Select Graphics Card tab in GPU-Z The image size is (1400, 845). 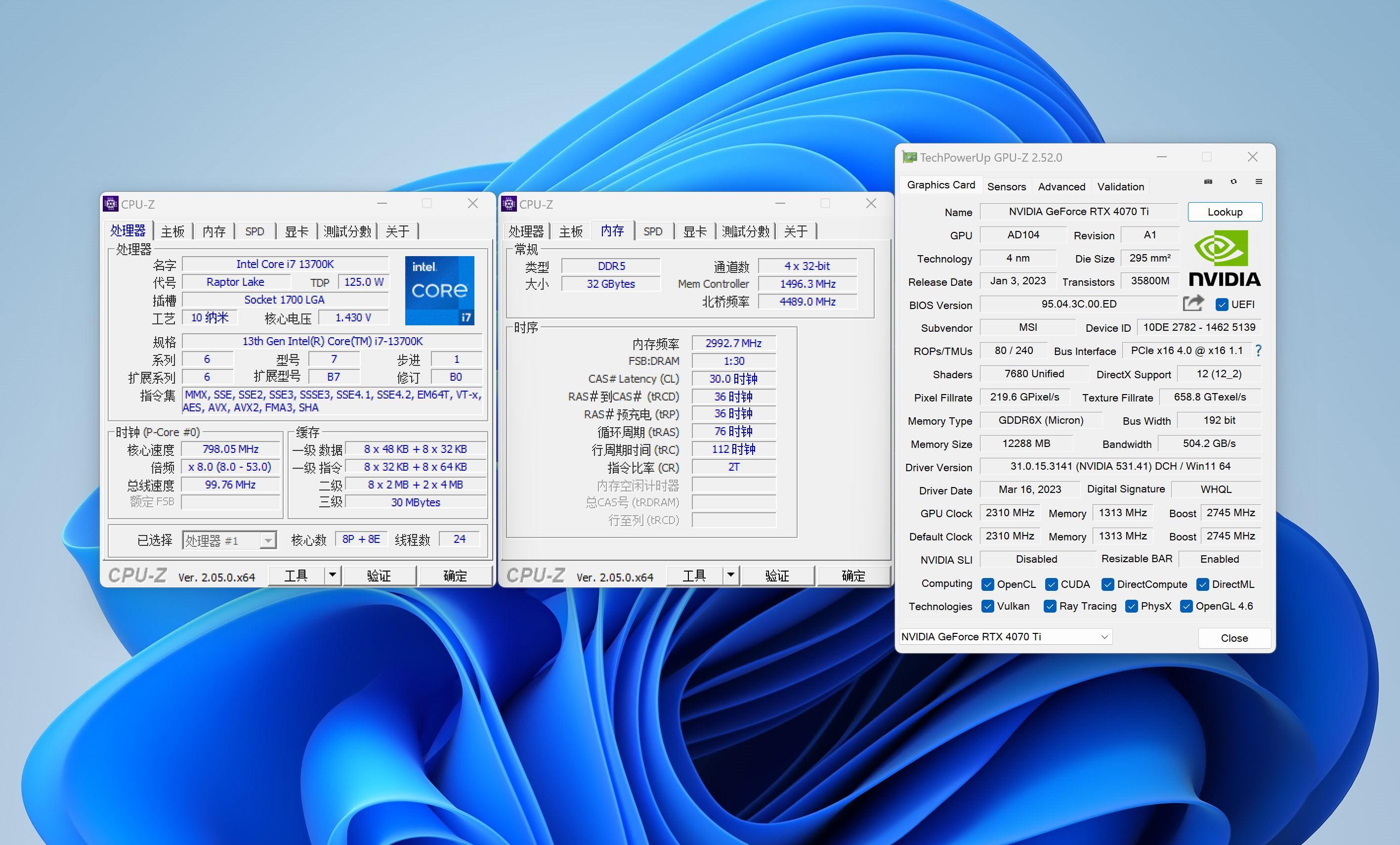pyautogui.click(x=941, y=185)
